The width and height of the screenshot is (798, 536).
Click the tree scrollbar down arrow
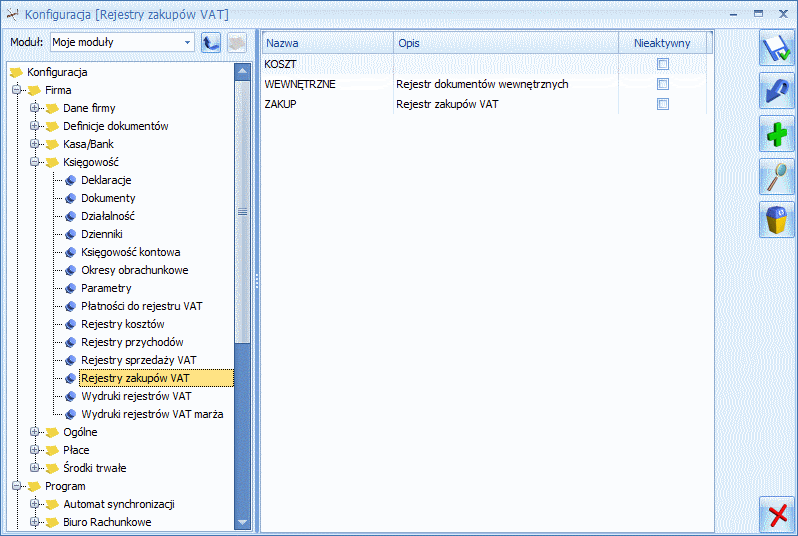tap(242, 522)
